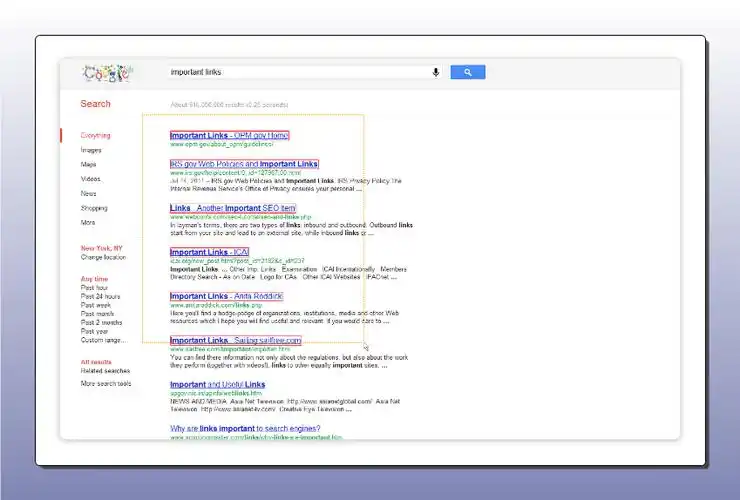Open Important Links - Anita Roddick result
Viewport: 740px width, 500px height.
pos(226,296)
